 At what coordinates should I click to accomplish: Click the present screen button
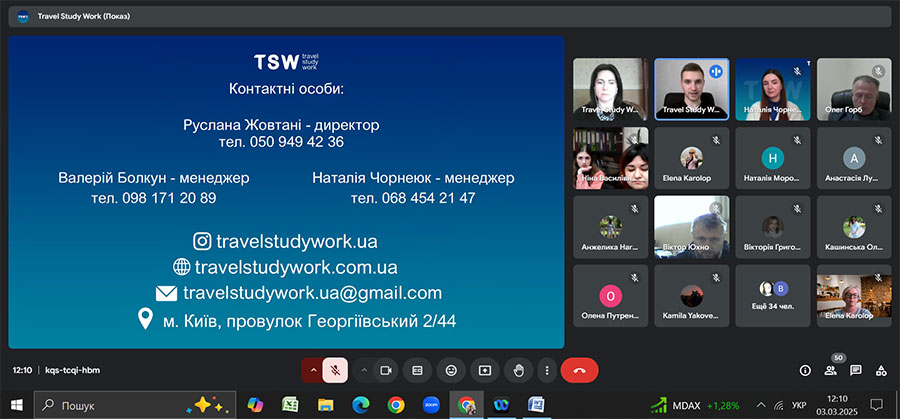[485, 370]
